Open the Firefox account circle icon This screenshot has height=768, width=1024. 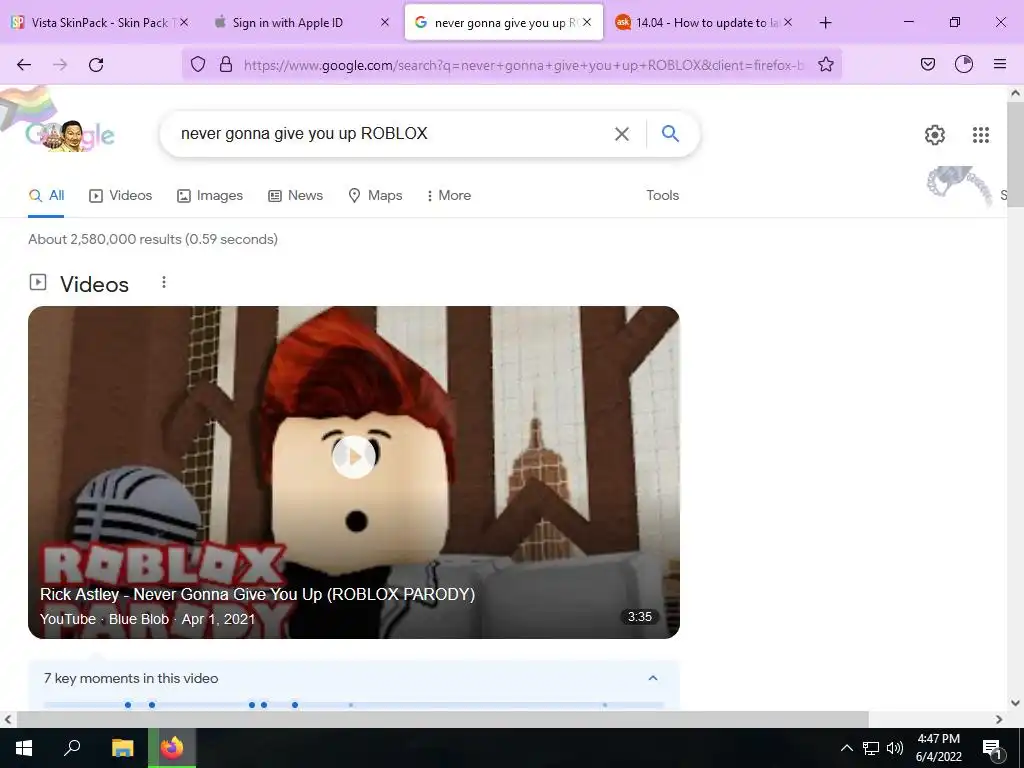pos(964,64)
